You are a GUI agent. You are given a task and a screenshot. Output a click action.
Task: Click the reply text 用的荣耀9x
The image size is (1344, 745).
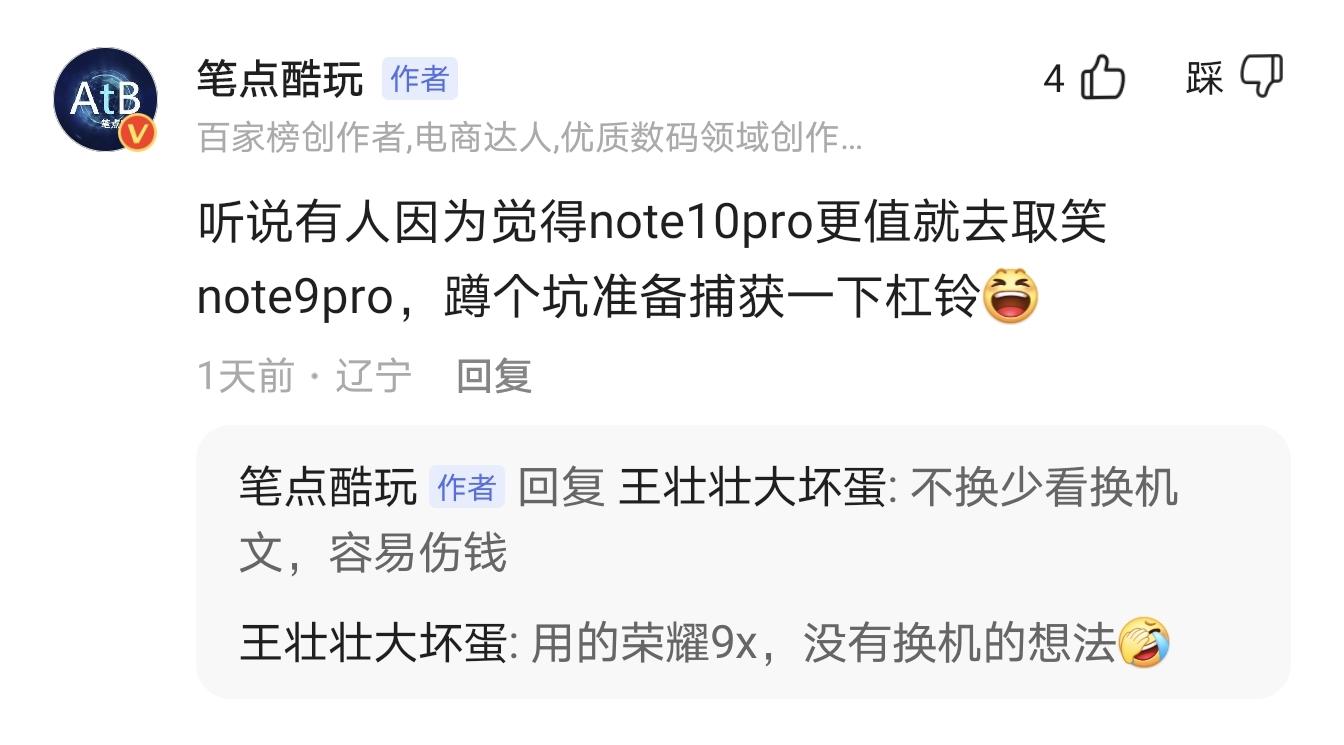tap(823, 644)
